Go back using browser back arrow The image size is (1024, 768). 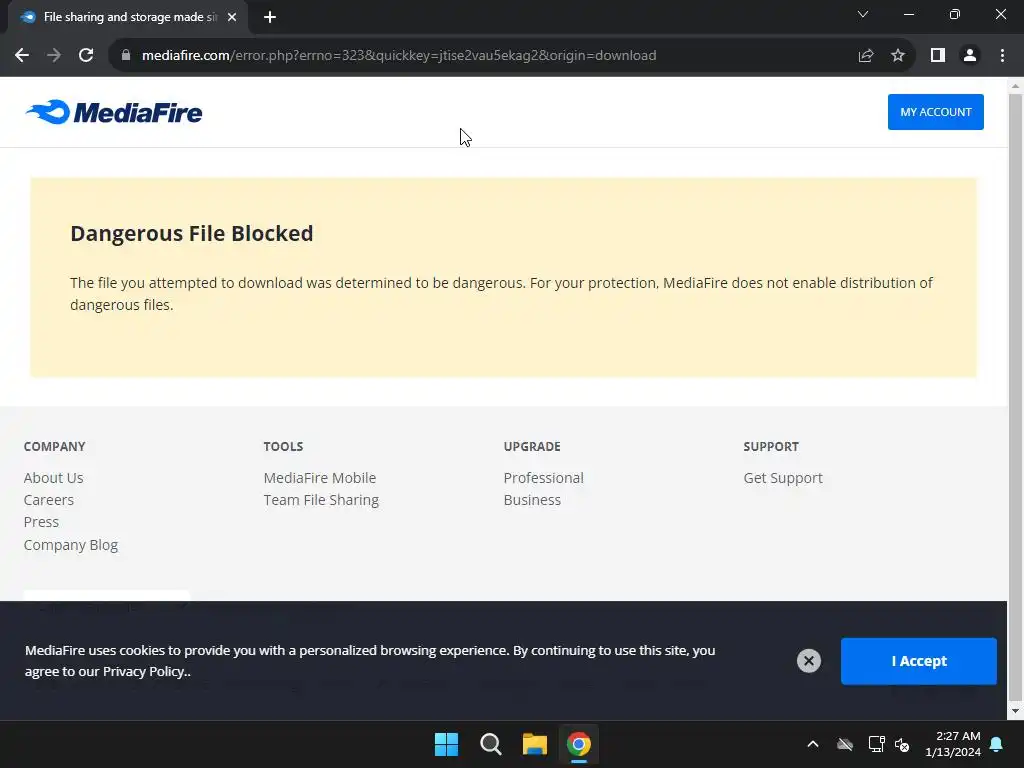pos(22,56)
